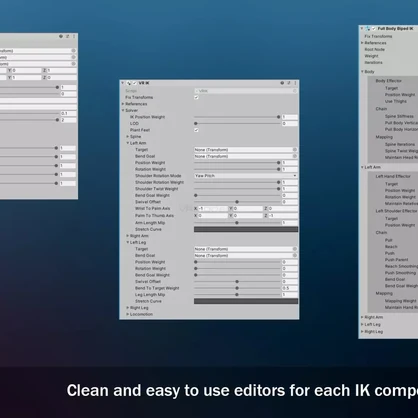
Task: Click the VR IK script component icon
Action: (129, 83)
